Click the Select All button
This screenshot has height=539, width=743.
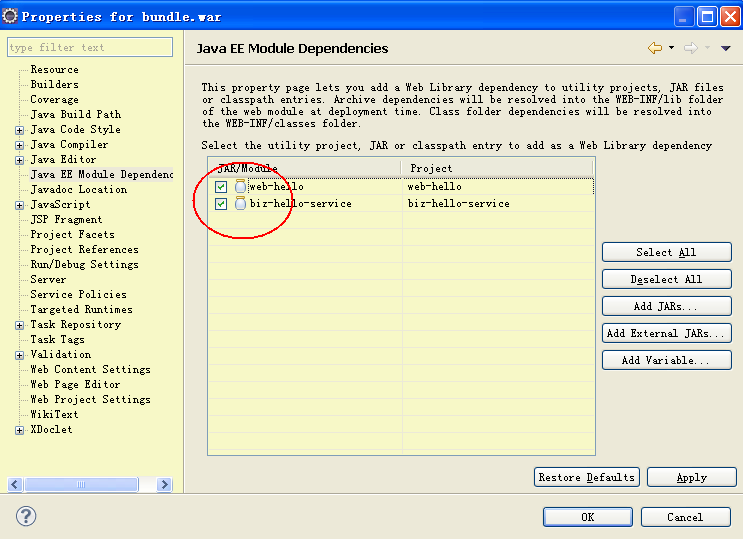667,252
